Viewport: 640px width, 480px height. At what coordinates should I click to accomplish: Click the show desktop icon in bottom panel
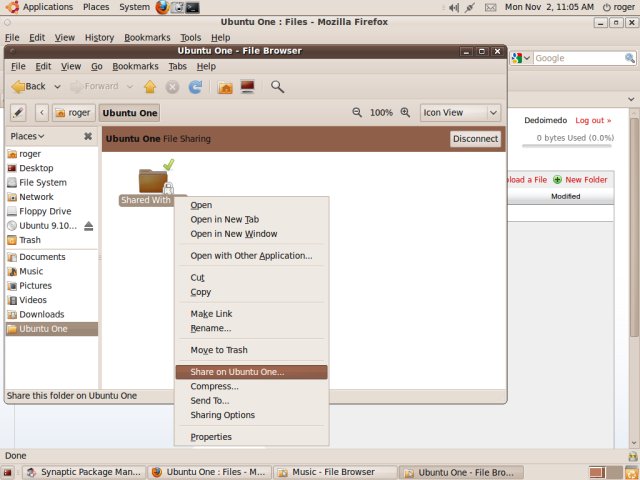[7, 472]
